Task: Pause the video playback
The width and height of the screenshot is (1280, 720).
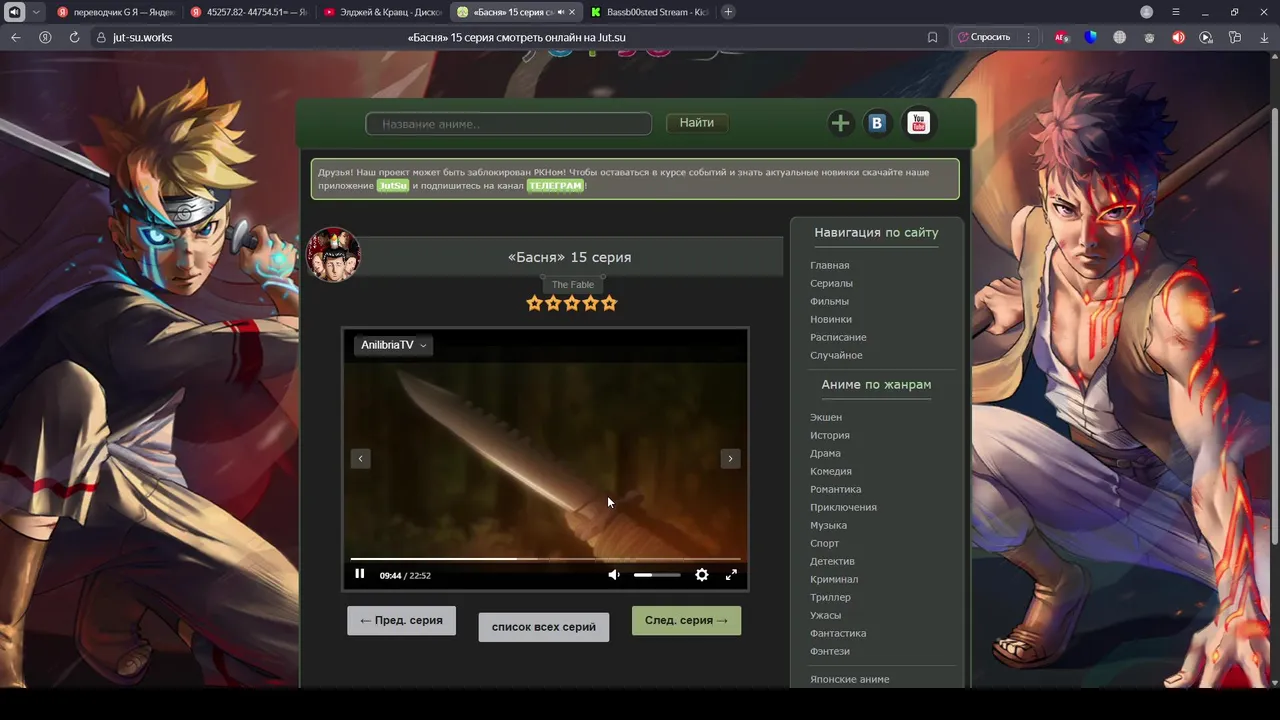Action: [360, 574]
